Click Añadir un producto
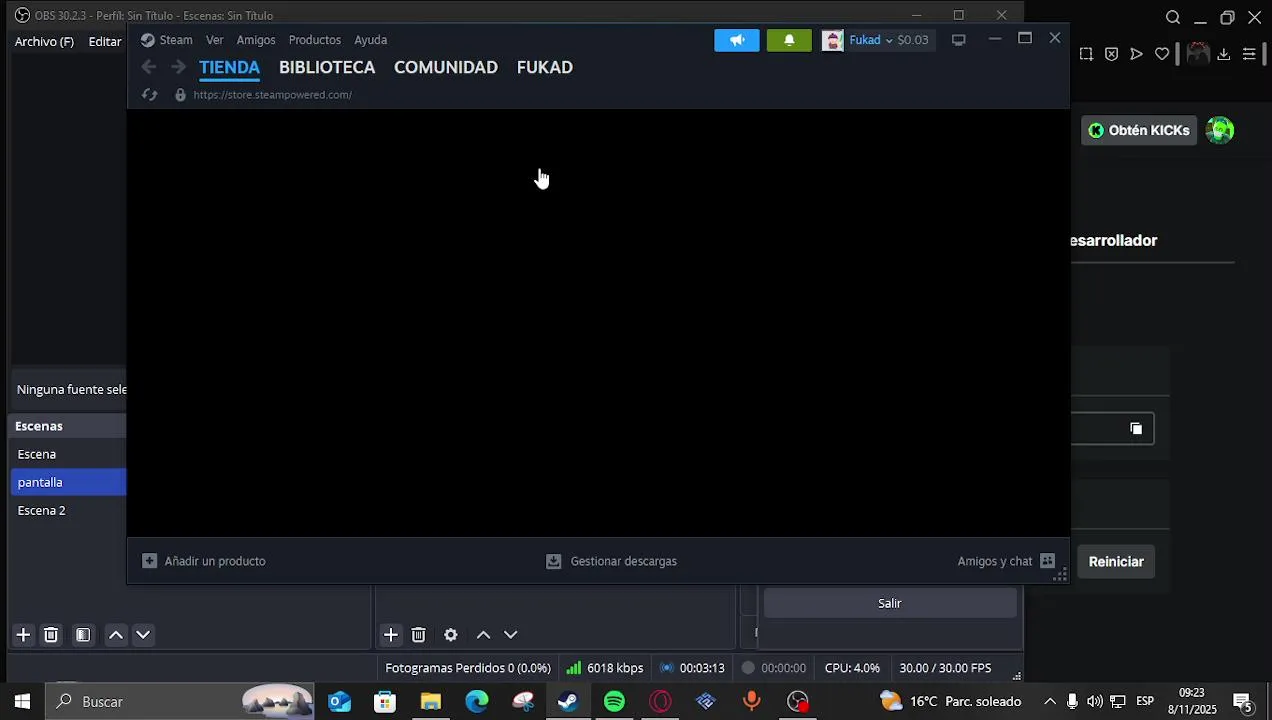Screen dimensions: 1272x720 (x=204, y=561)
